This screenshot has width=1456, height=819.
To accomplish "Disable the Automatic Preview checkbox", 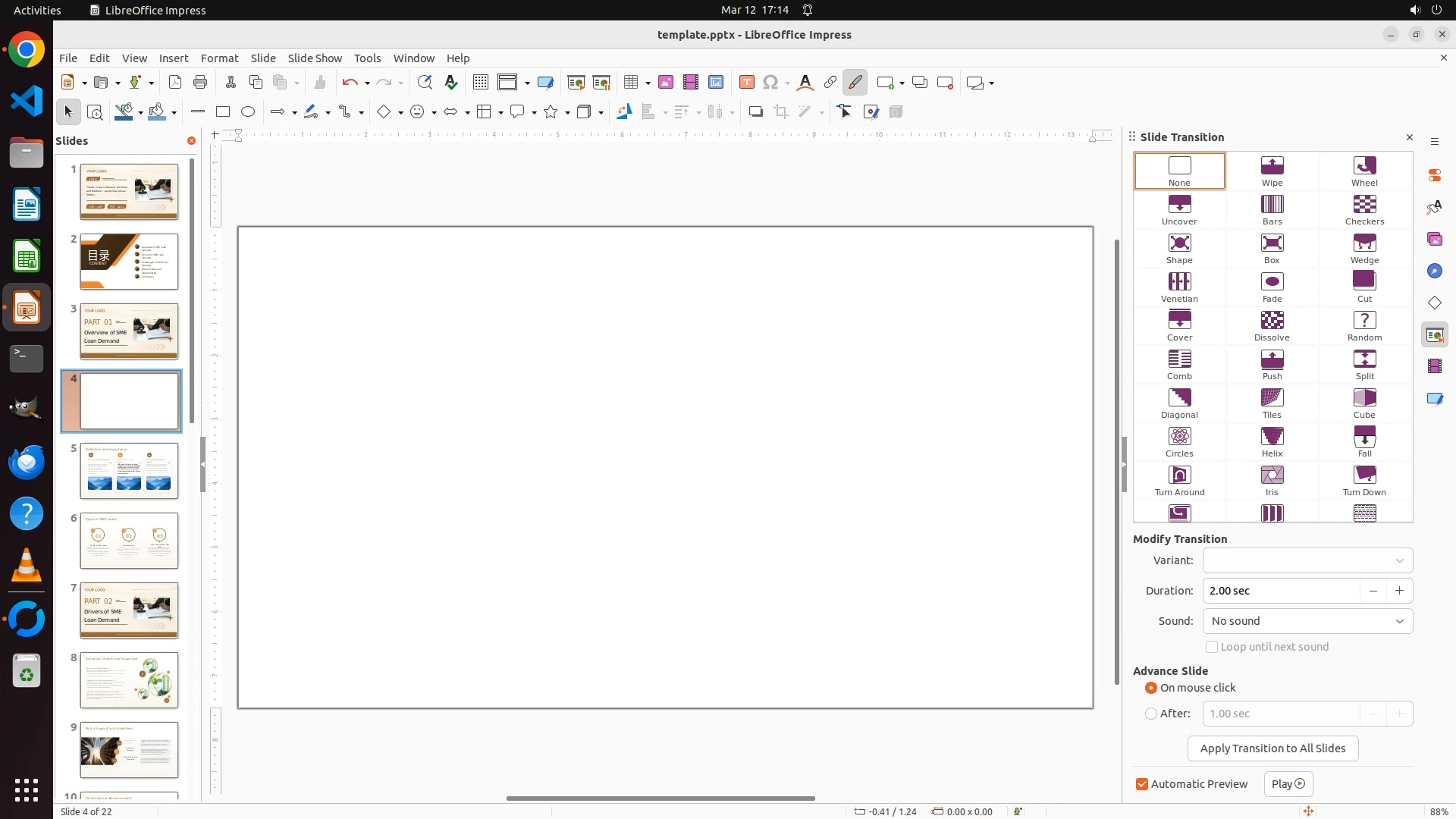I will [1142, 784].
